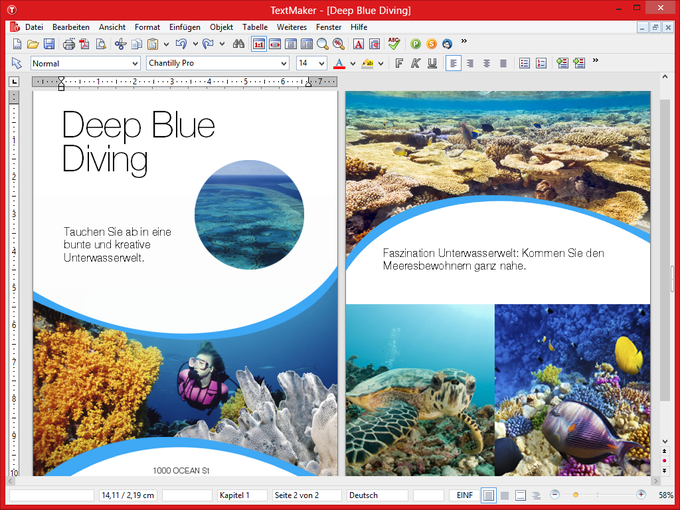Print the document with the printer icon
The image size is (680, 510).
(69, 44)
